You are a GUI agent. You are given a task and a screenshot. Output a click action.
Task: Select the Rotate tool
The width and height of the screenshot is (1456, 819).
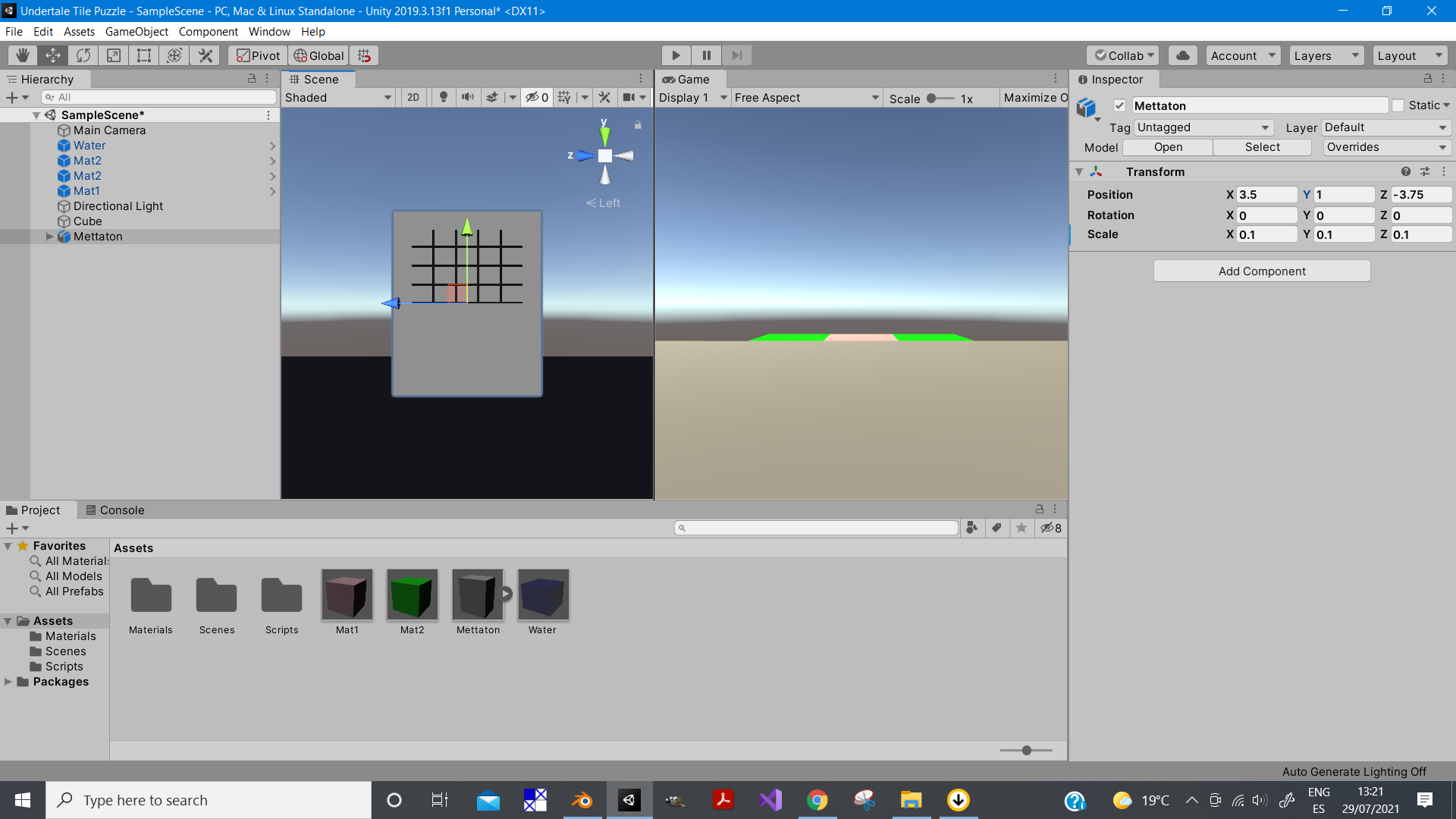tap(83, 55)
